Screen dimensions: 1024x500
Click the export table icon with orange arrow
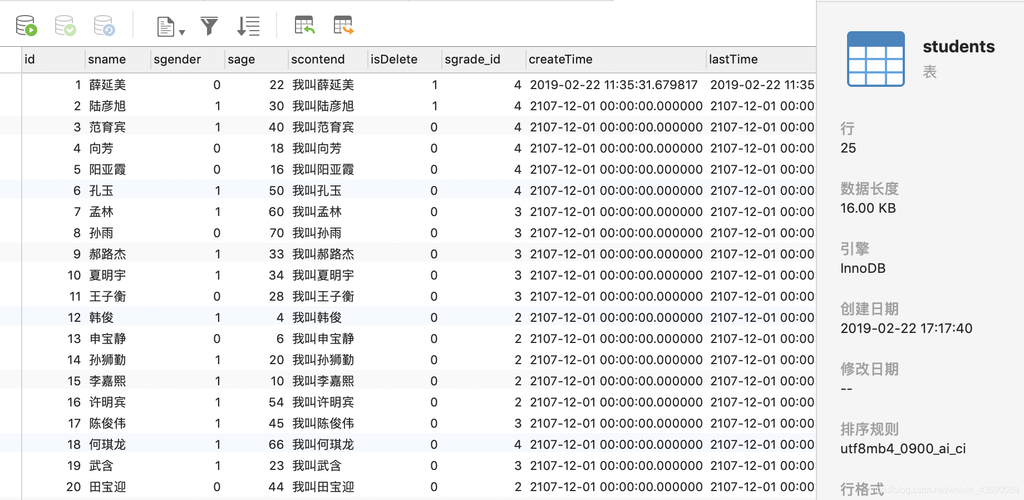tap(344, 25)
